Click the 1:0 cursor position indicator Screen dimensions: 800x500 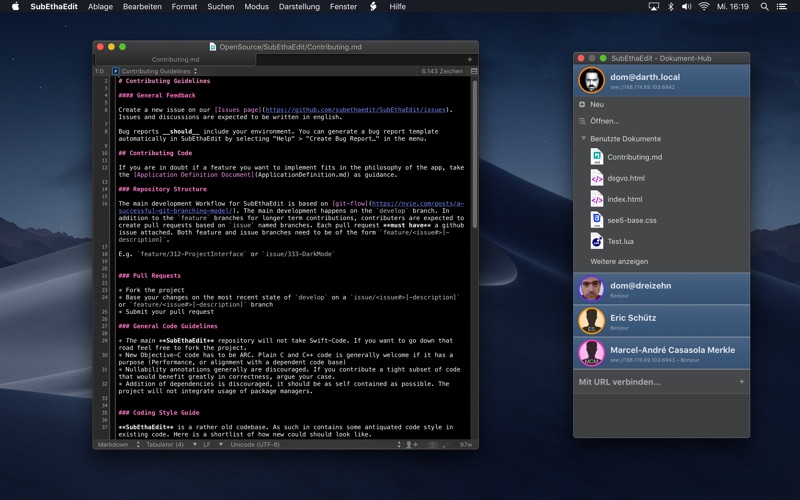[x=99, y=71]
